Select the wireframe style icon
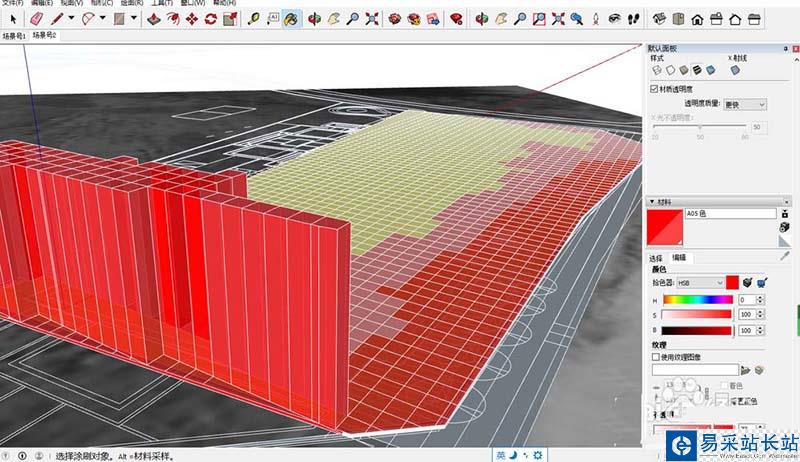 coord(657,70)
